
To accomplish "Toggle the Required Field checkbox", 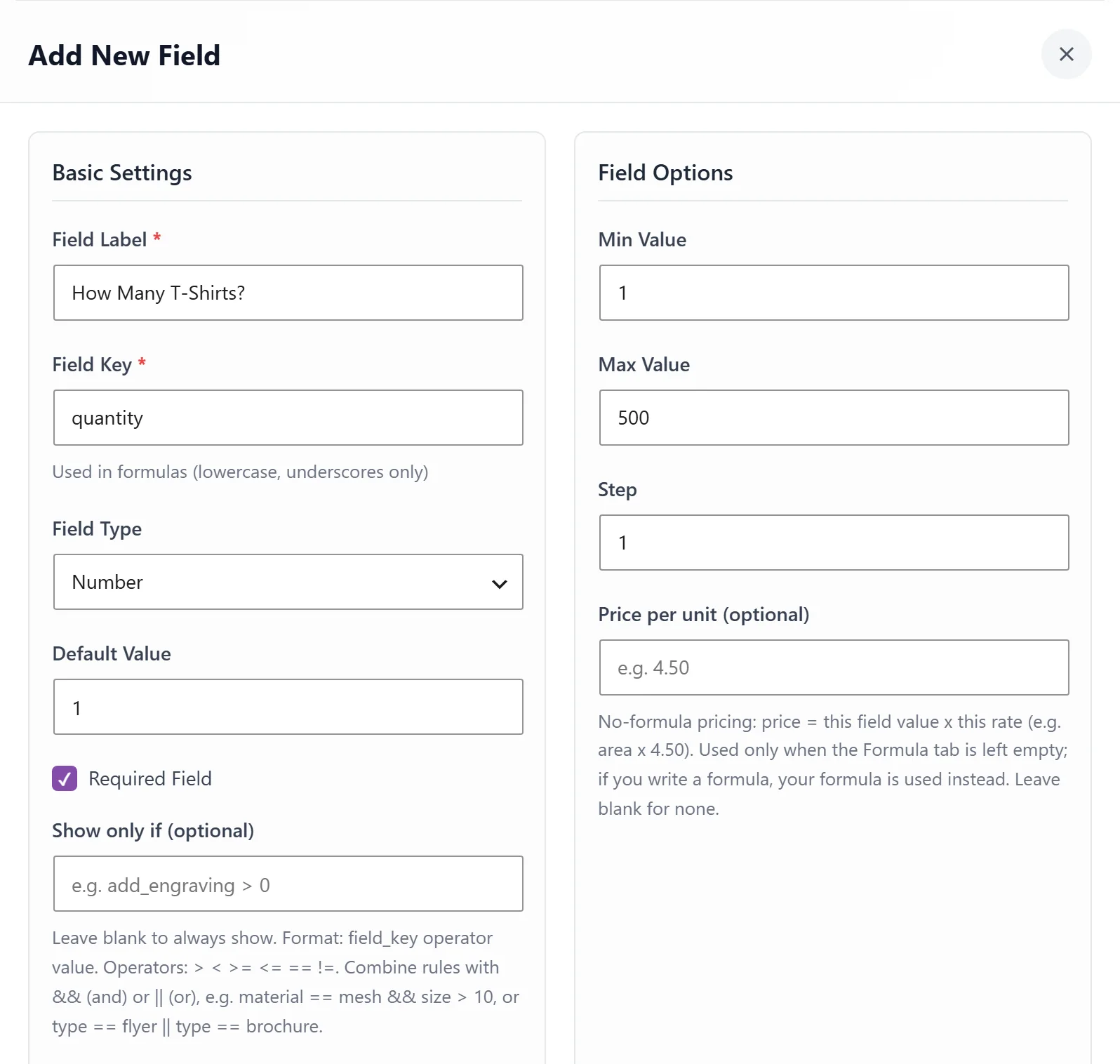I will coord(65,778).
